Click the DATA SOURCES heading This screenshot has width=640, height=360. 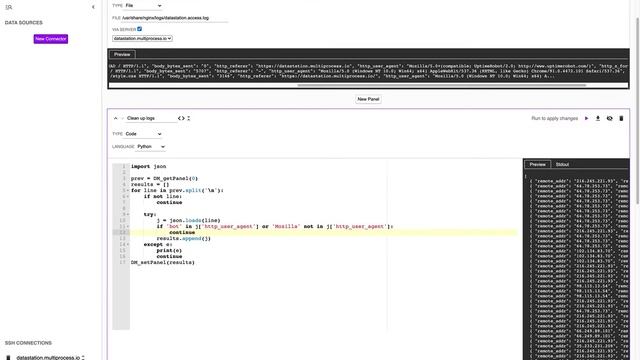(x=24, y=23)
